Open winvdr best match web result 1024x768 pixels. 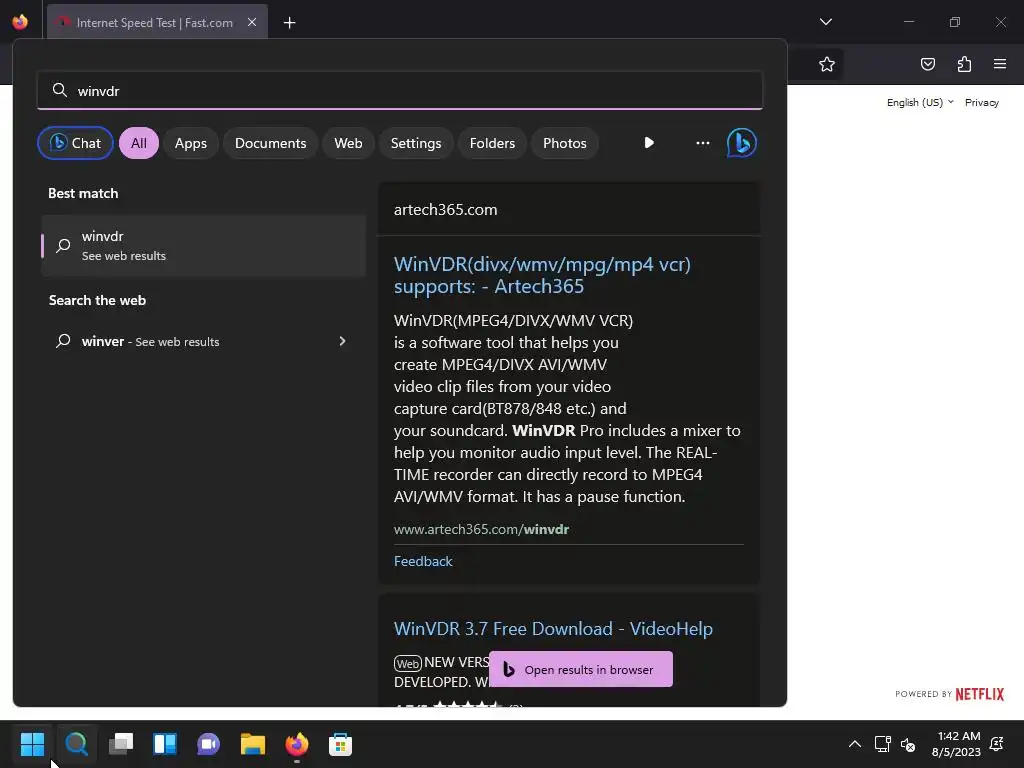204,246
